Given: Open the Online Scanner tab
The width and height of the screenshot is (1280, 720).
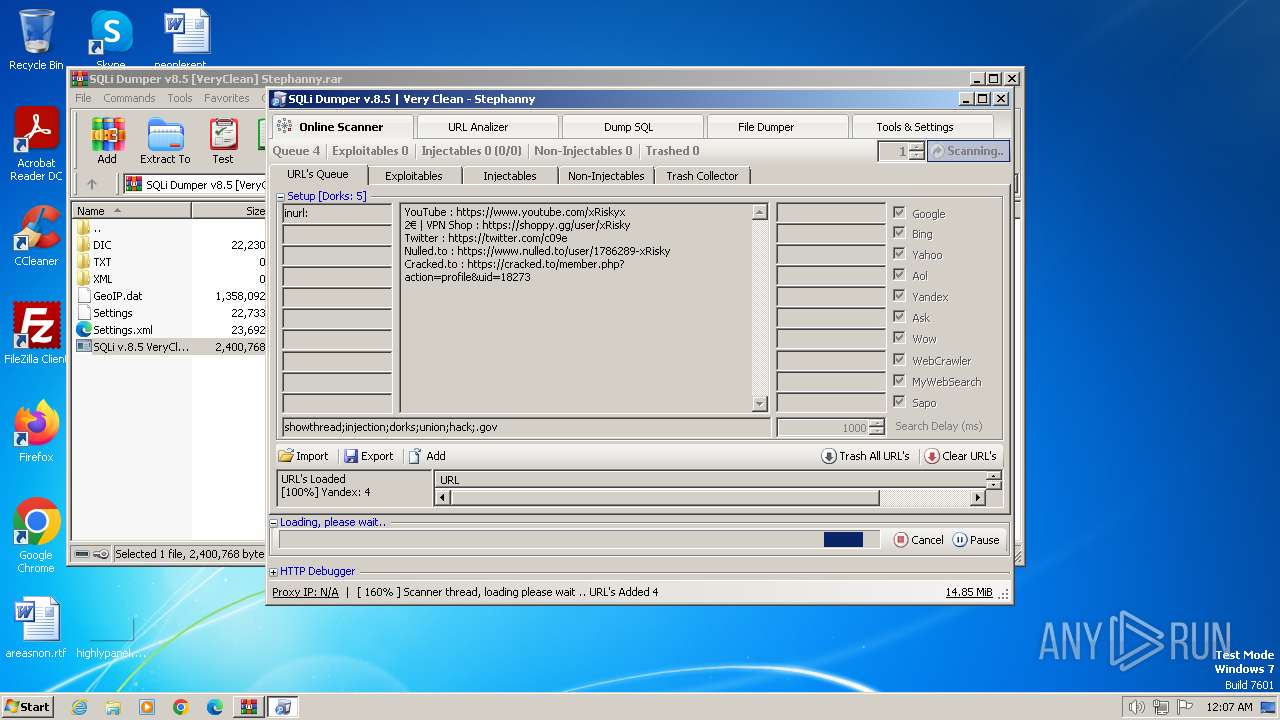Looking at the screenshot, I should tap(341, 127).
